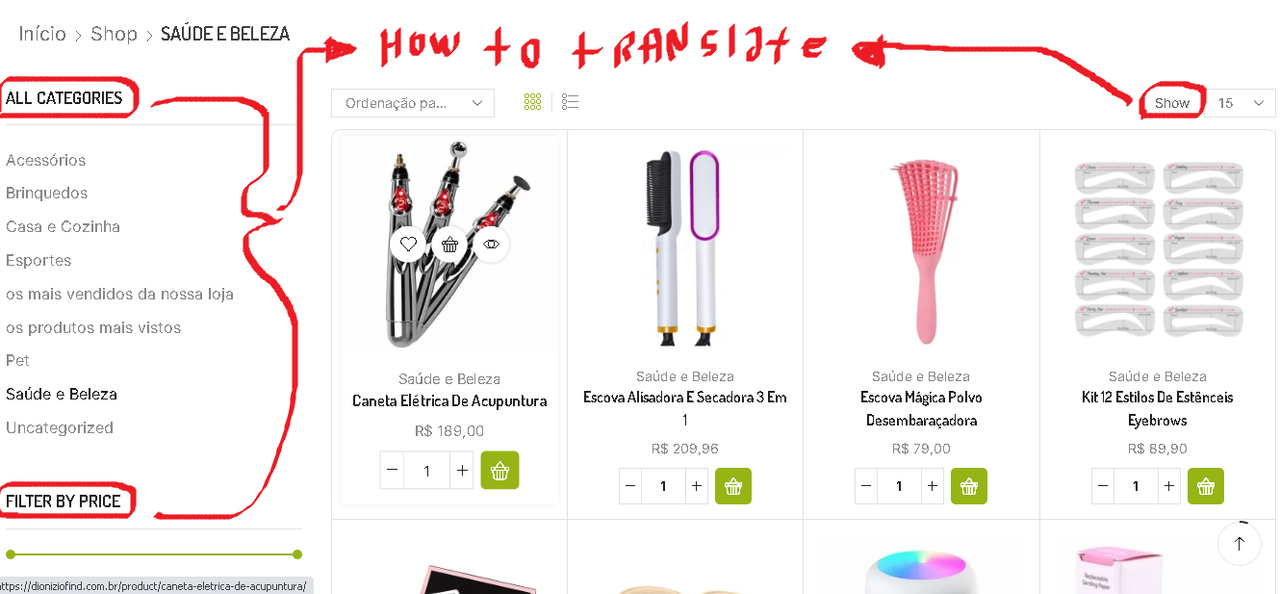This screenshot has width=1280, height=594.
Task: Go to Início in the breadcrumb
Action: 42,34
